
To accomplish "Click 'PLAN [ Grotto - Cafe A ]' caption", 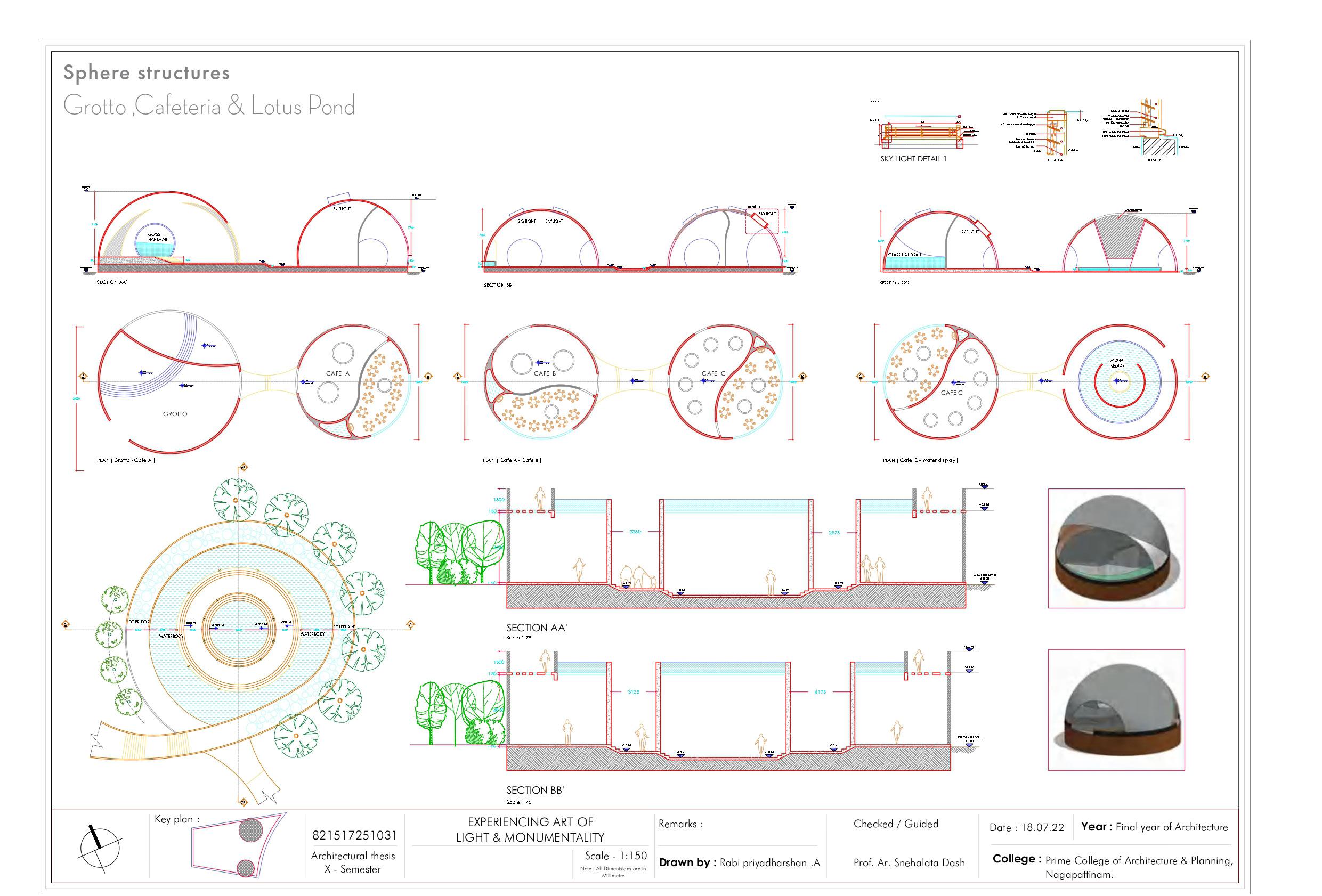I will [126, 460].
